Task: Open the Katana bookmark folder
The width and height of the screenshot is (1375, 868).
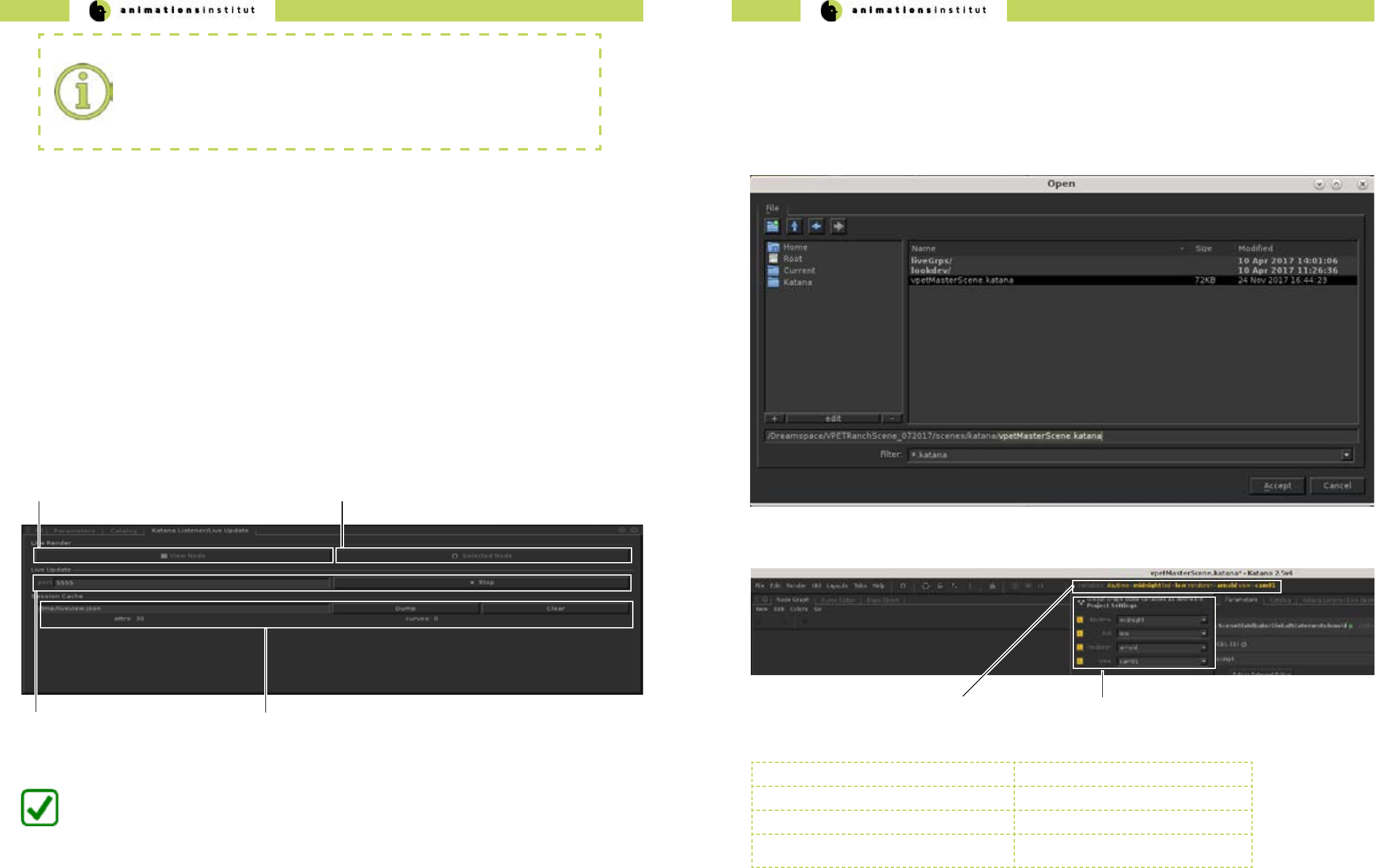Action: tap(797, 283)
